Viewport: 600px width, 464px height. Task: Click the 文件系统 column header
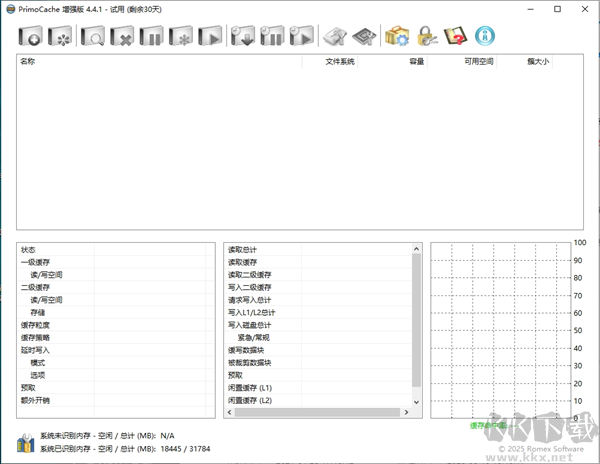point(340,62)
